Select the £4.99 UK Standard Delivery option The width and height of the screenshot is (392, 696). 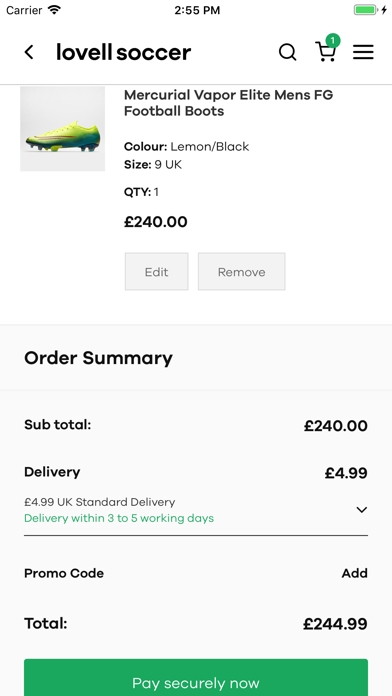pos(196,510)
